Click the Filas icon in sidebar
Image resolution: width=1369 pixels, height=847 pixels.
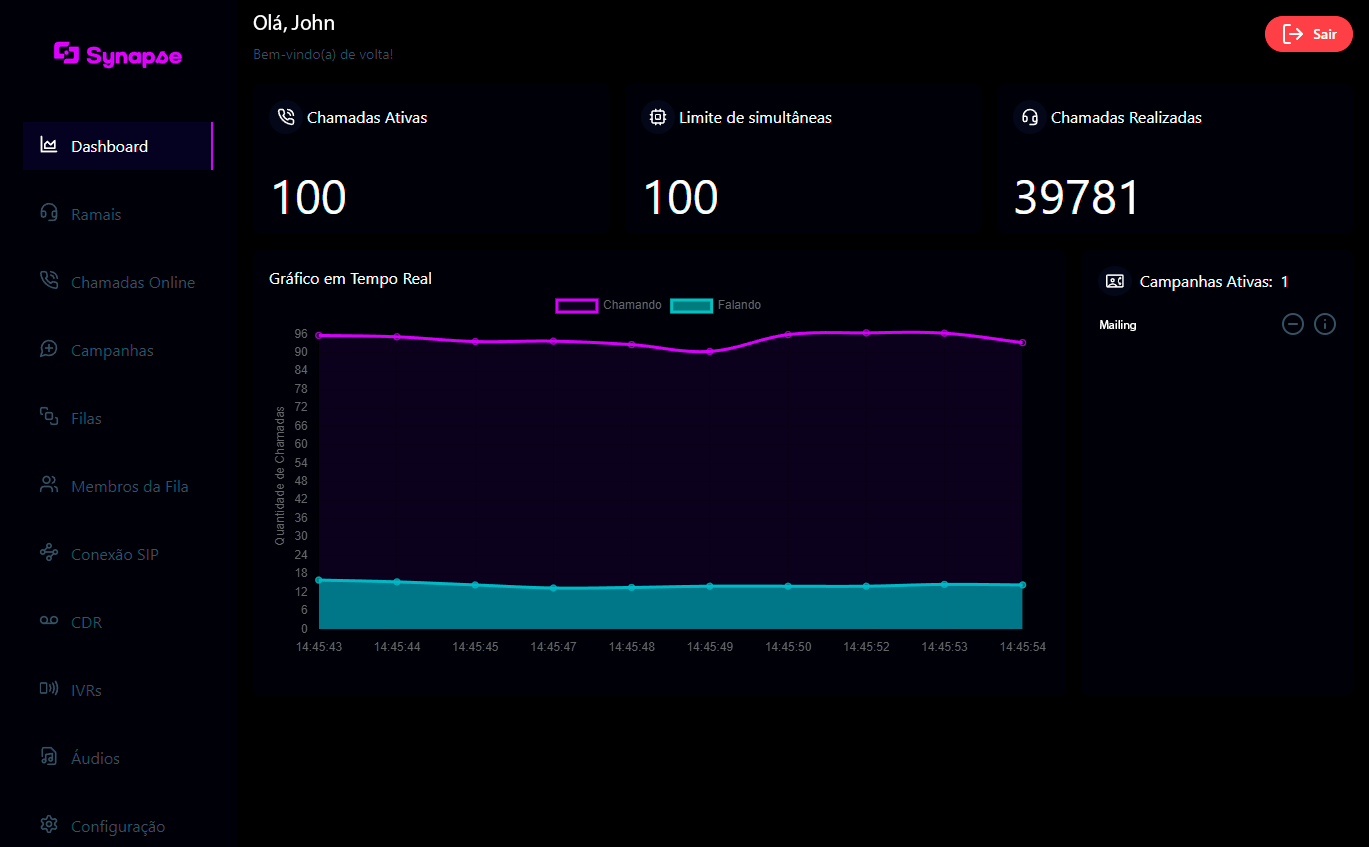pos(48,417)
